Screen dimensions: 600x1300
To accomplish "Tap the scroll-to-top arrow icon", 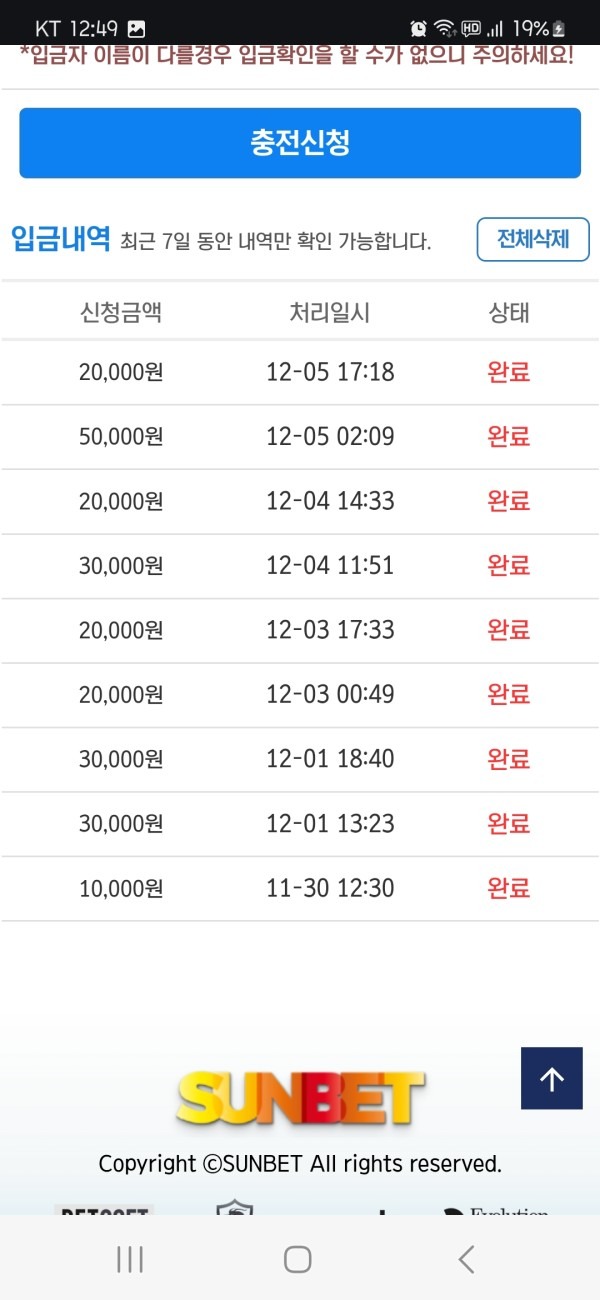I will pyautogui.click(x=551, y=1078).
